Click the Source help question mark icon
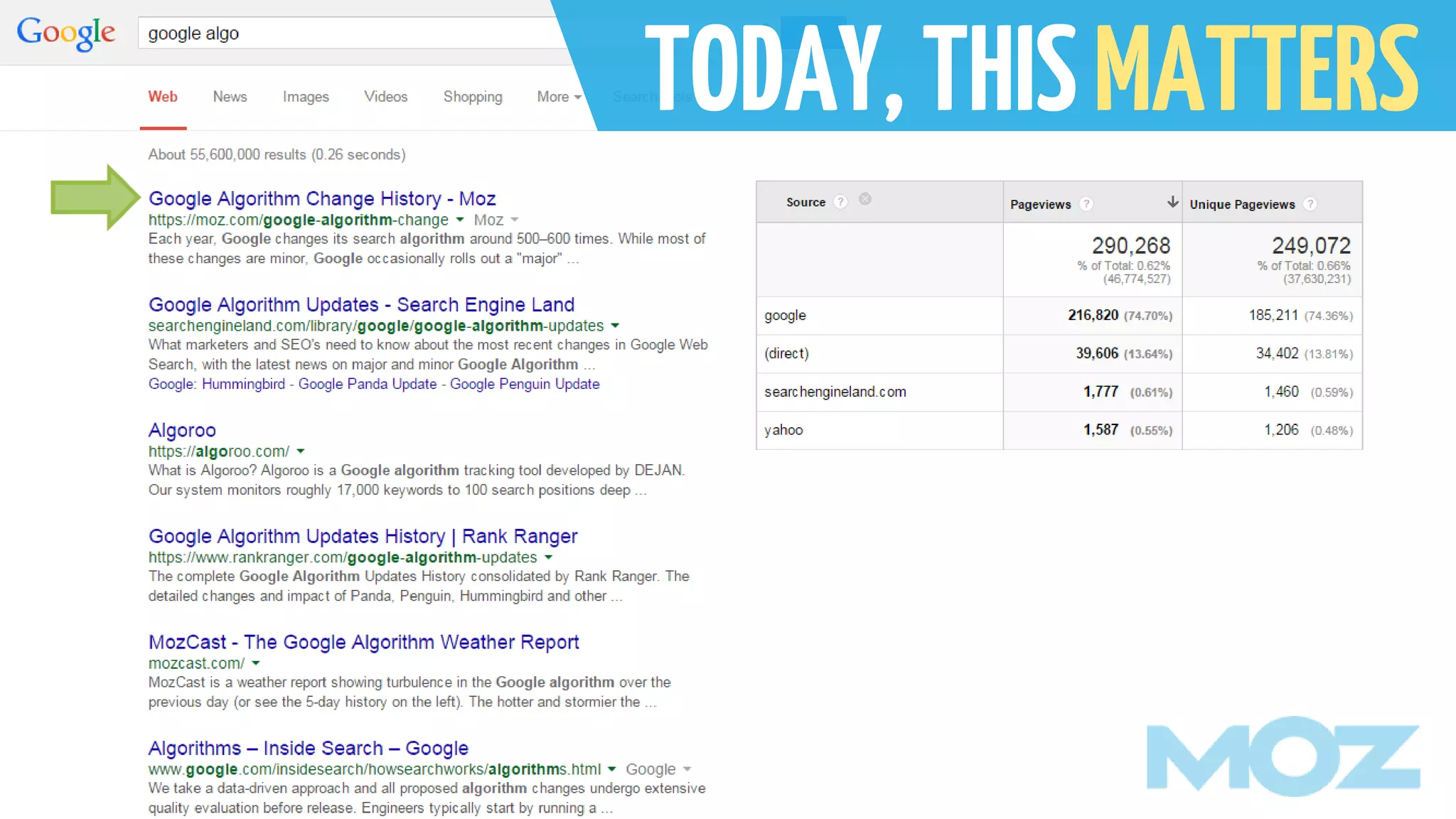This screenshot has width=1456, height=819. (840, 202)
